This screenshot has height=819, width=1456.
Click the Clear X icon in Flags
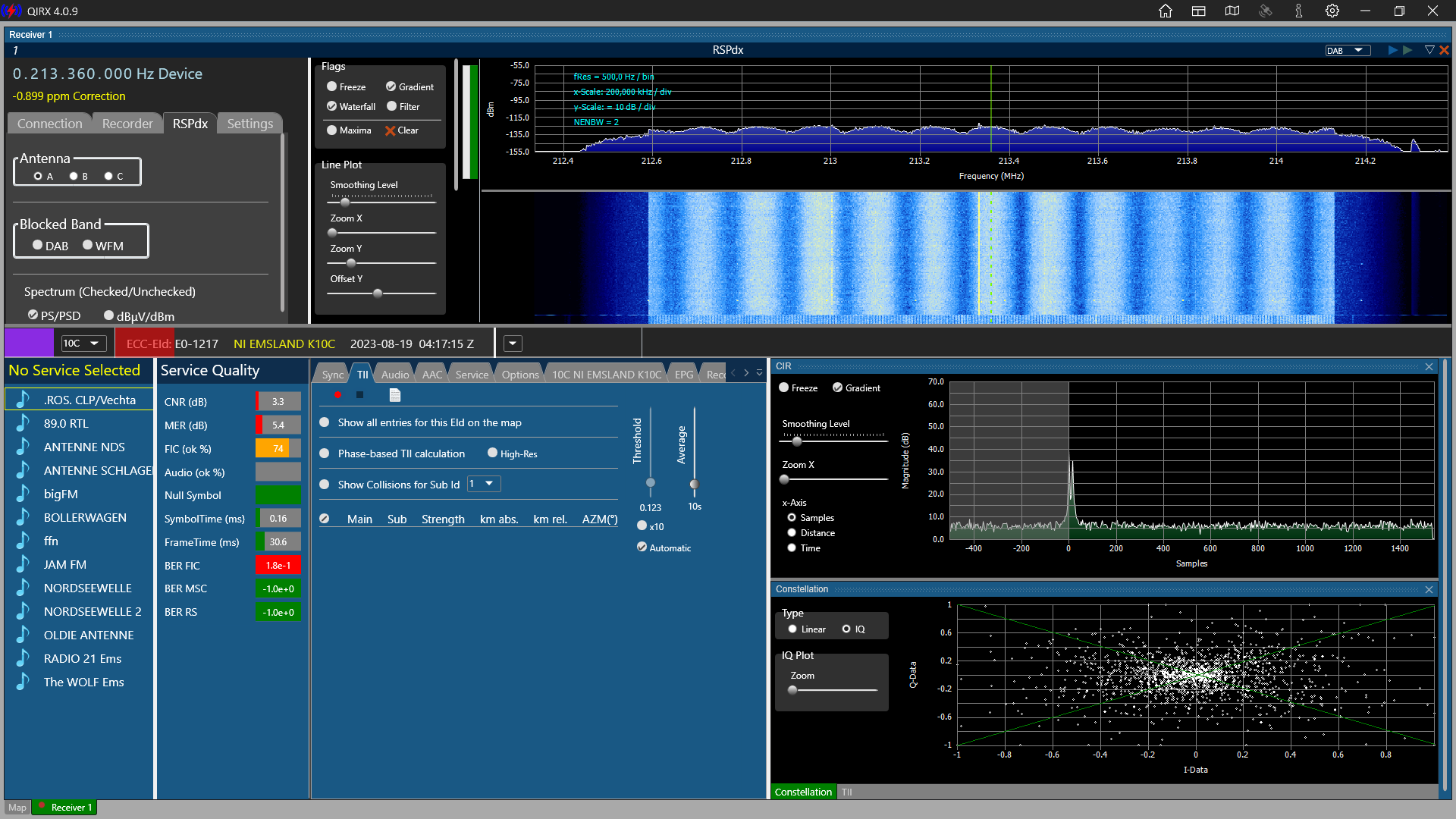[391, 130]
